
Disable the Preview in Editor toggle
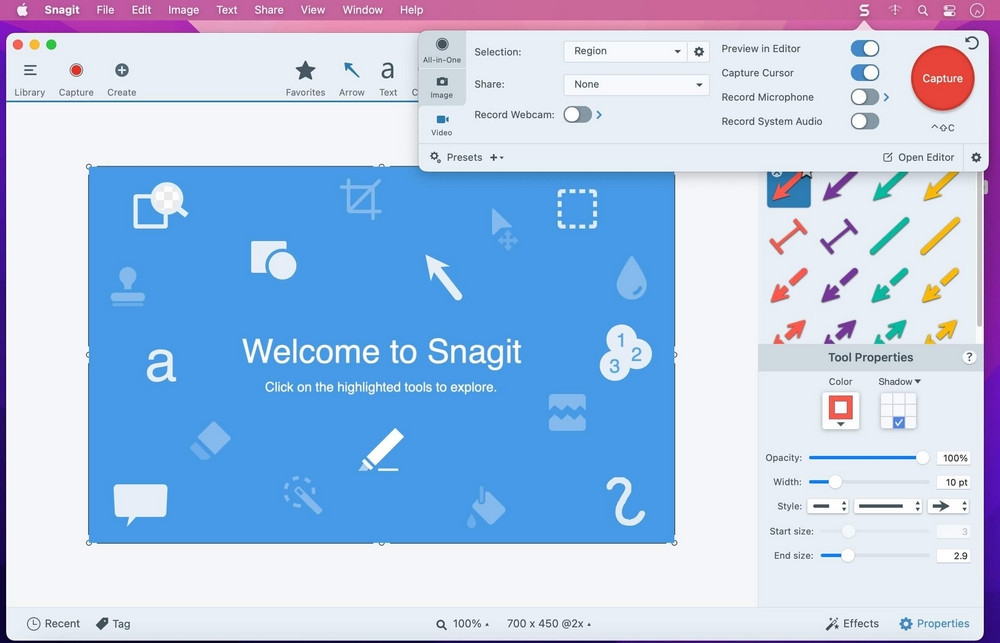[864, 48]
